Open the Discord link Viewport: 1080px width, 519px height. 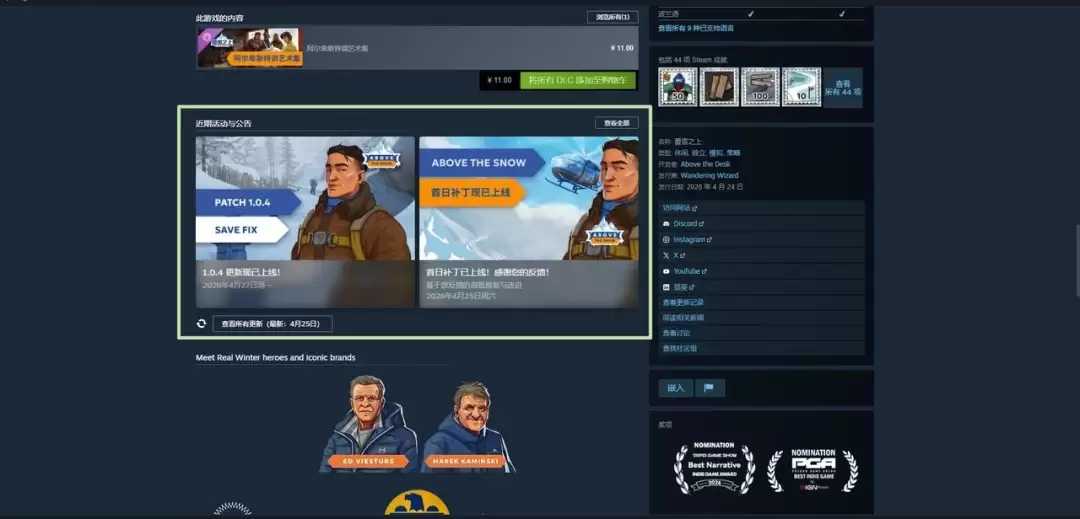point(684,224)
